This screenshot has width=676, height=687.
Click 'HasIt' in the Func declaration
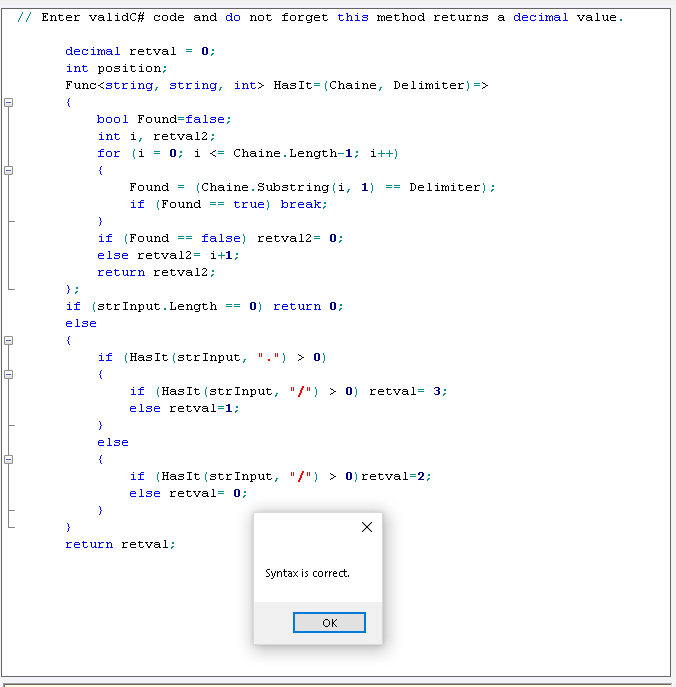pyautogui.click(x=293, y=85)
